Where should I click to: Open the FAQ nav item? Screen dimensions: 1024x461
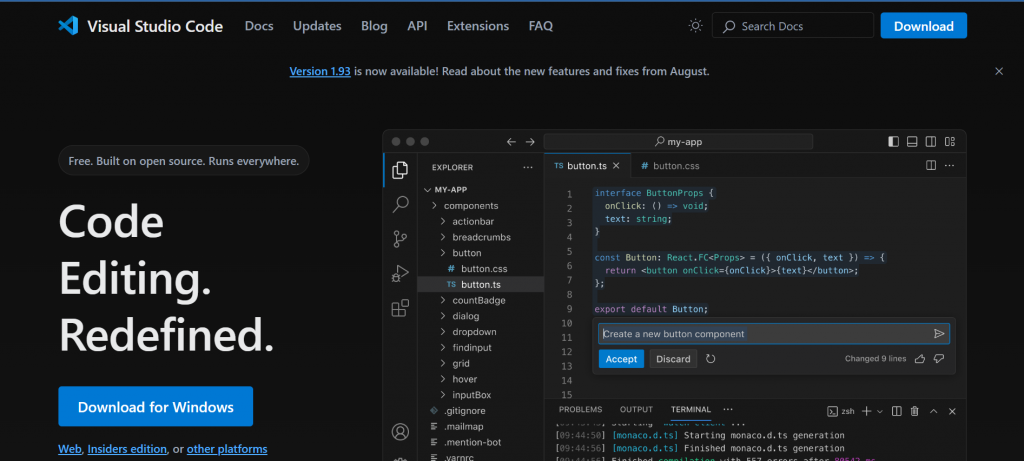coord(541,26)
